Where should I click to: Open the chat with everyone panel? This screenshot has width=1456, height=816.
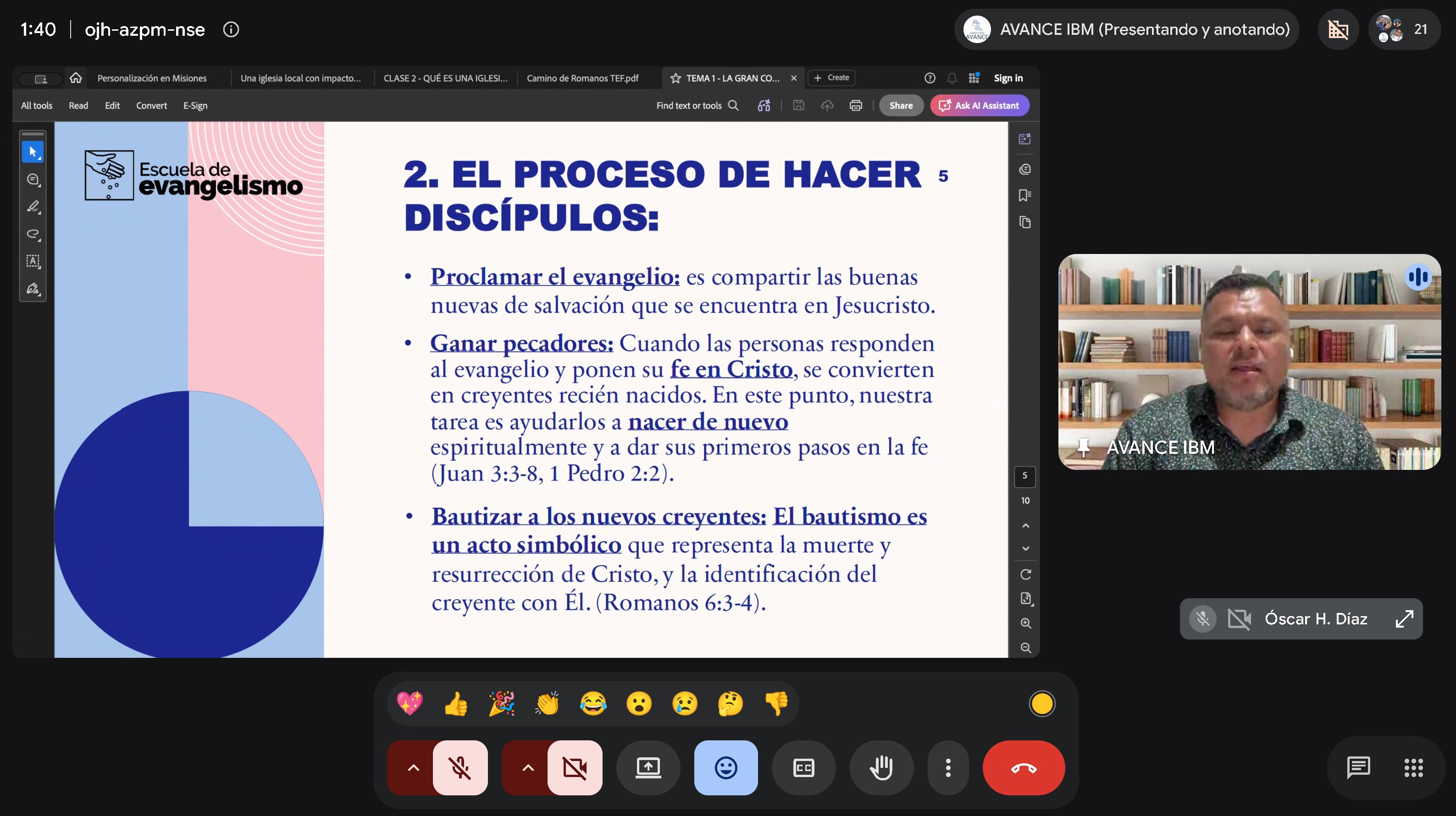click(x=1358, y=767)
